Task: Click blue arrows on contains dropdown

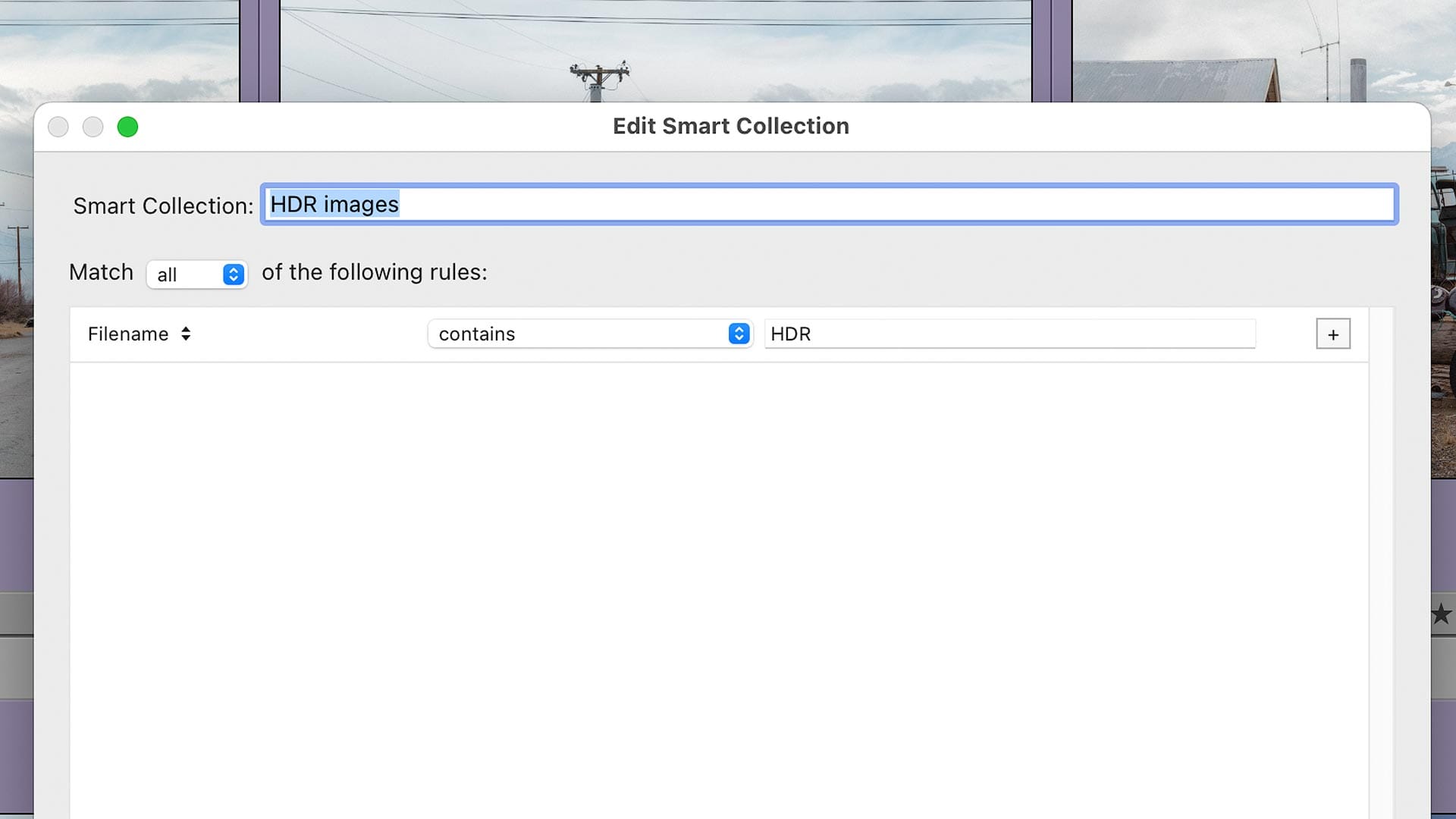Action: (x=739, y=334)
